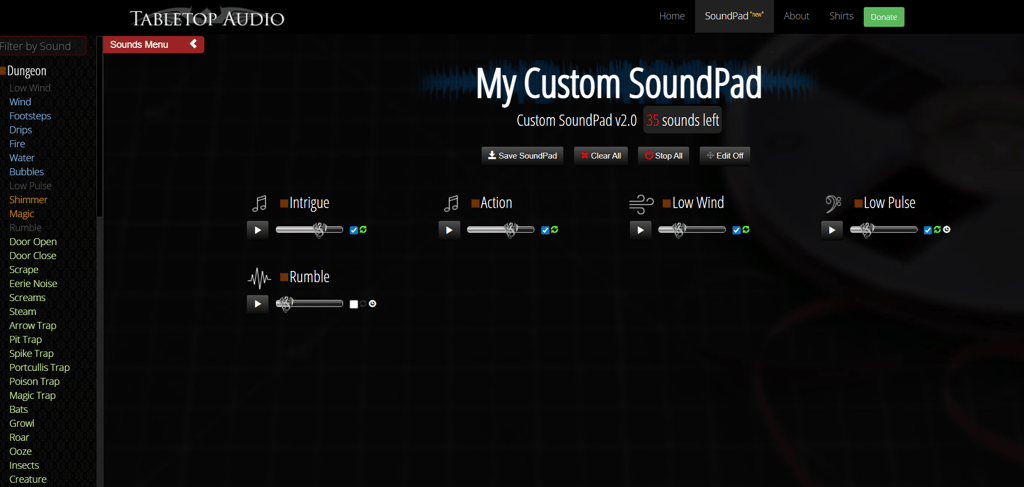Open the Home page

(x=672, y=16)
